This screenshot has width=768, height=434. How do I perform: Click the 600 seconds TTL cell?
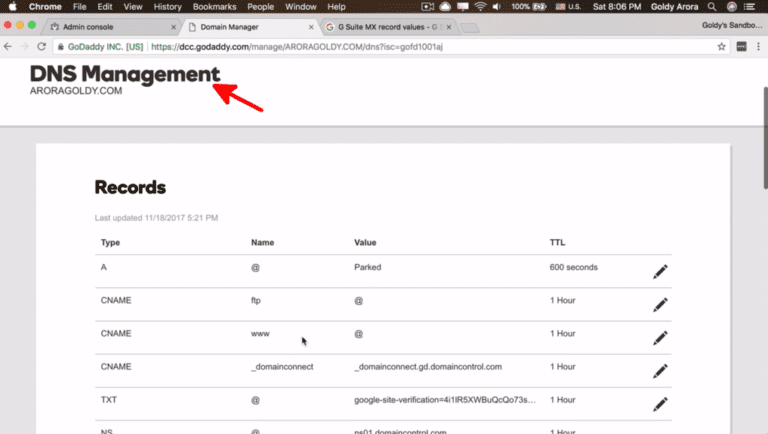point(574,267)
